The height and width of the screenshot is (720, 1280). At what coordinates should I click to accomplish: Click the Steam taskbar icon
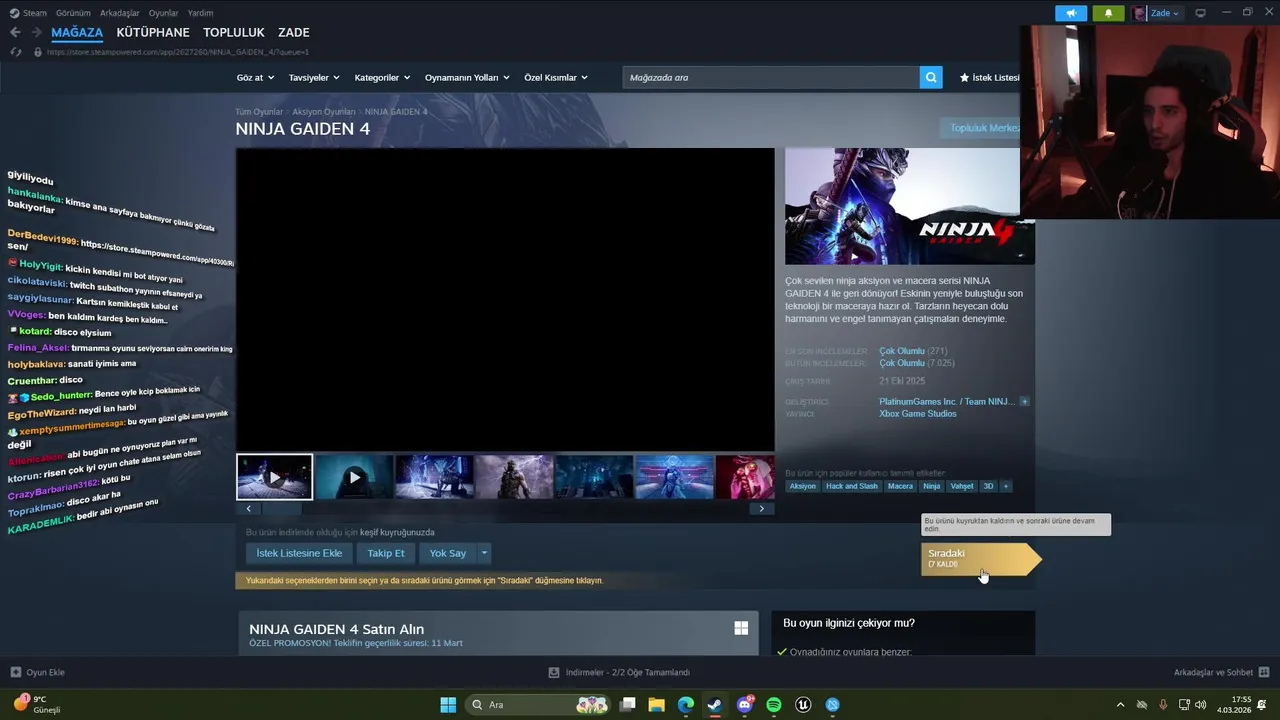[714, 705]
